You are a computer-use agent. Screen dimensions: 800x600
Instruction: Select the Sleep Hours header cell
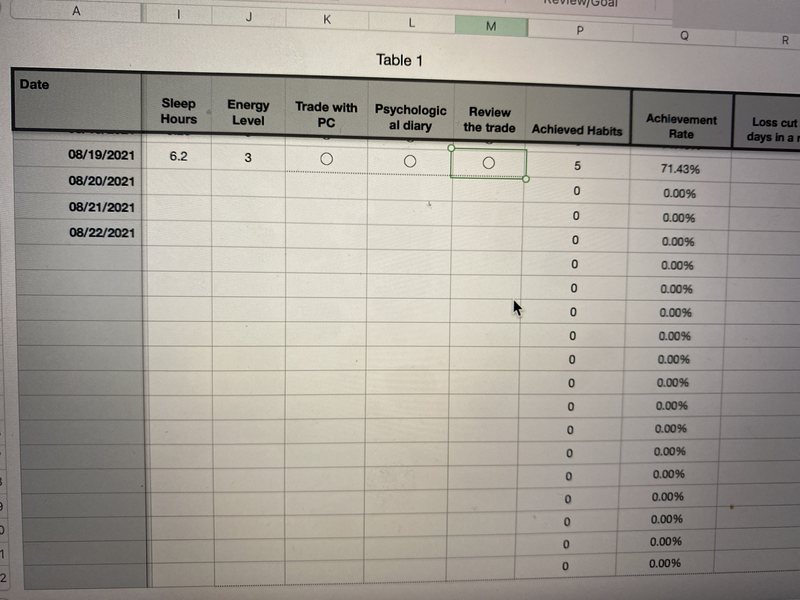(178, 111)
